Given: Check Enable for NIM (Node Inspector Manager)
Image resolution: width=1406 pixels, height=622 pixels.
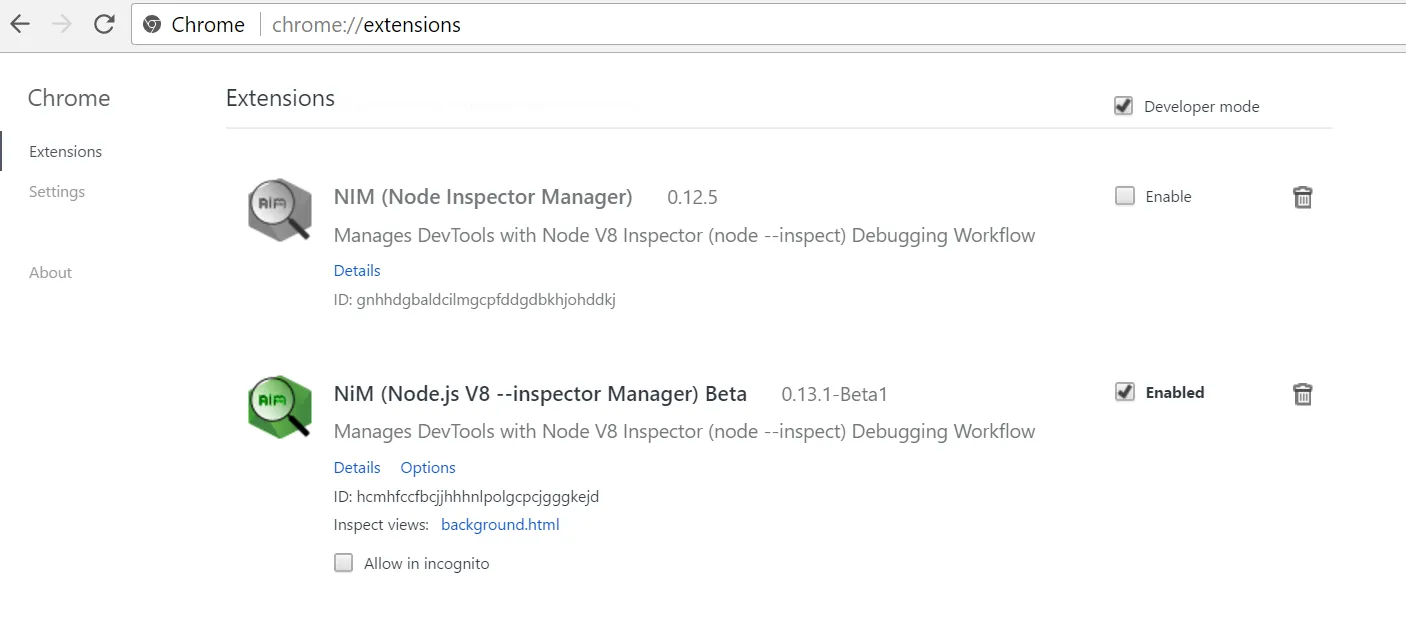Looking at the screenshot, I should 1125,196.
